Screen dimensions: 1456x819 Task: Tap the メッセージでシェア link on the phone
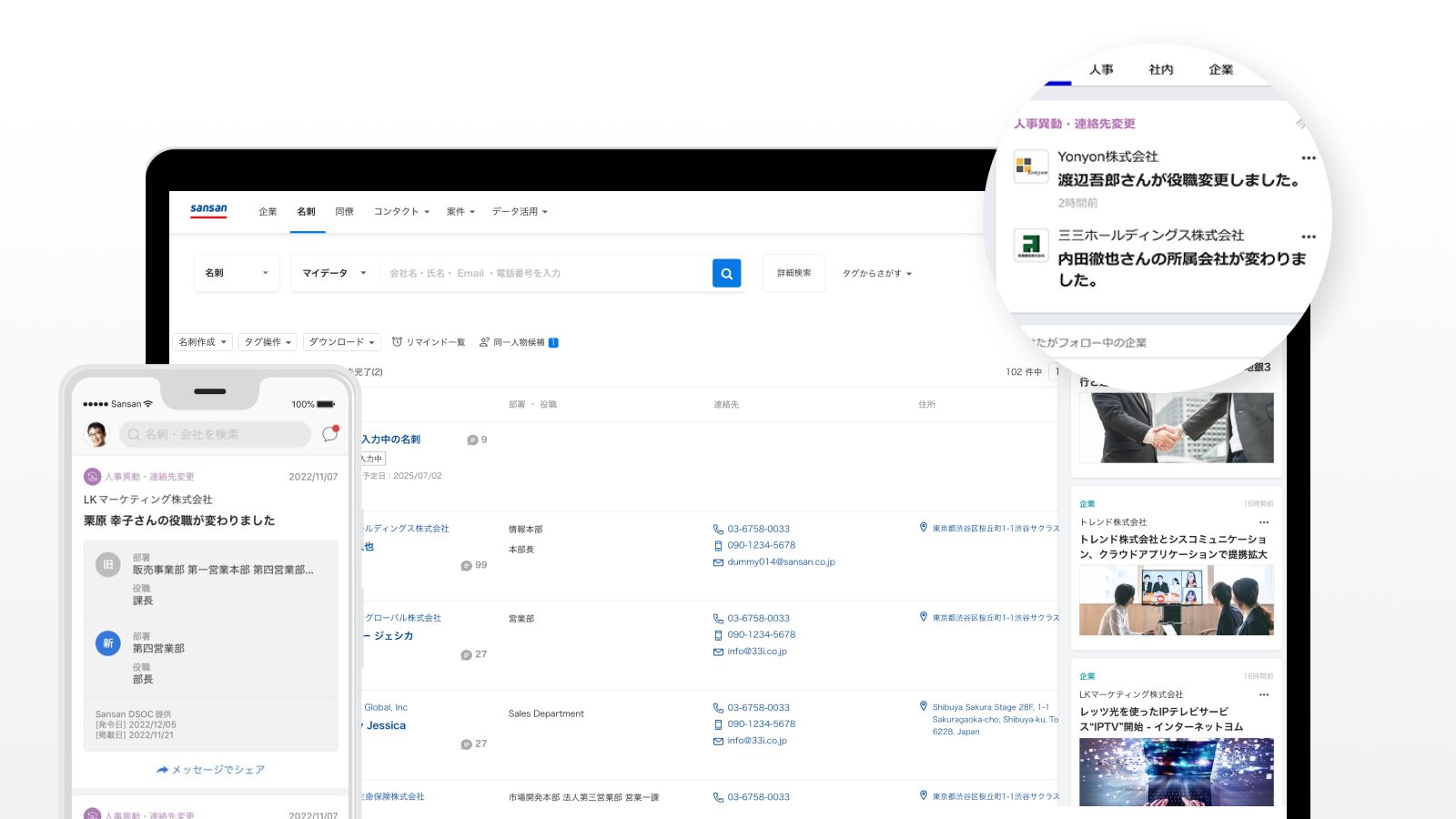coord(210,770)
